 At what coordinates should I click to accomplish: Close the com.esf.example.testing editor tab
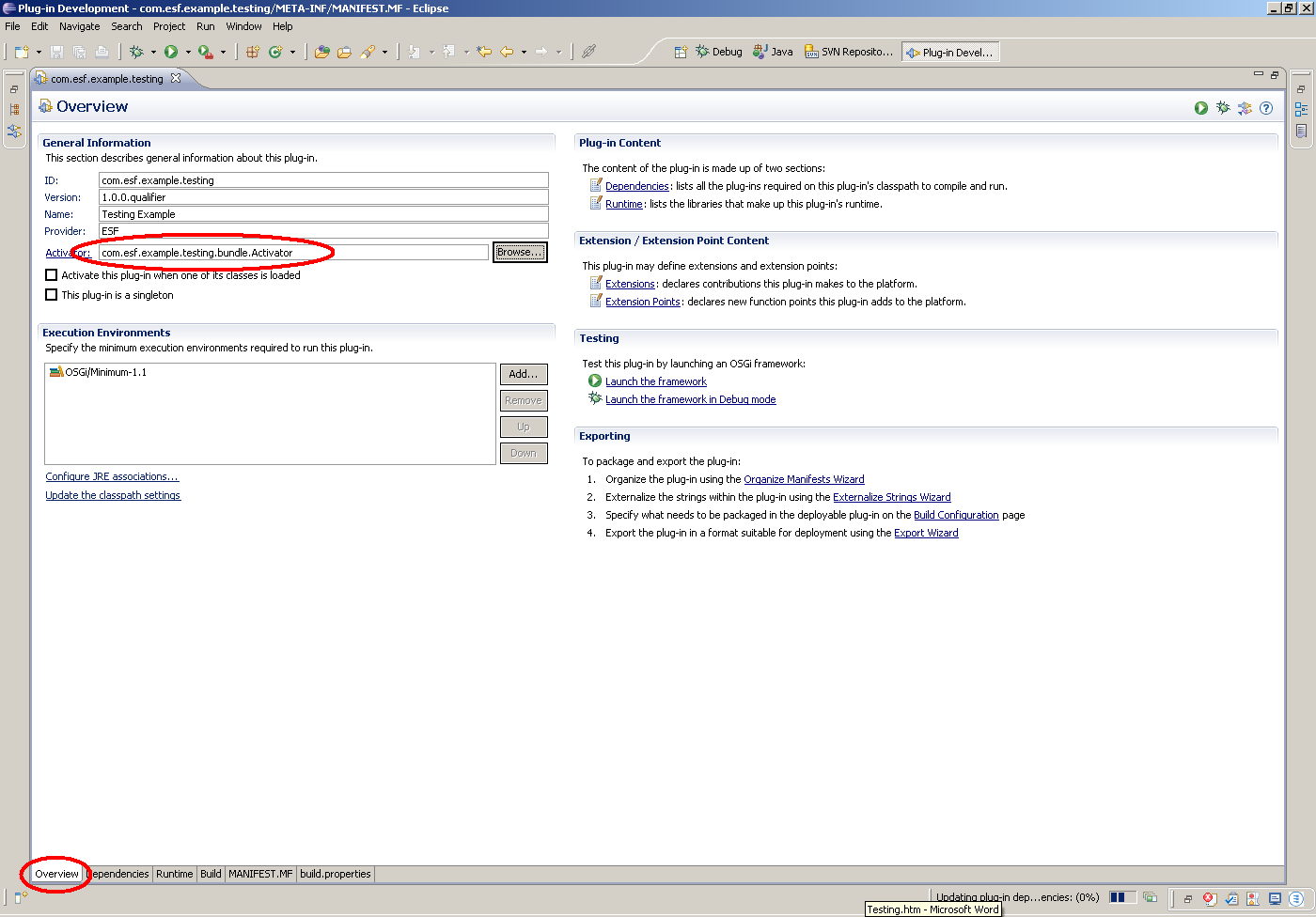tap(176, 78)
